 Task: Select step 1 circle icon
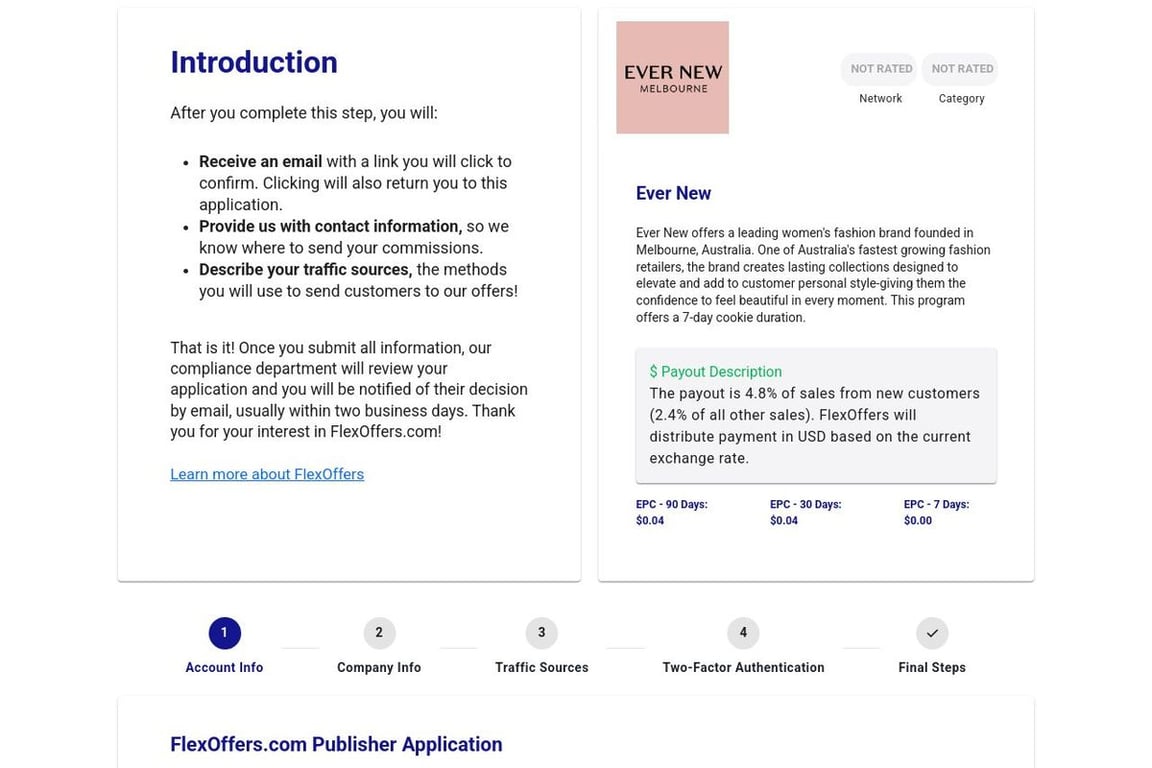point(224,633)
